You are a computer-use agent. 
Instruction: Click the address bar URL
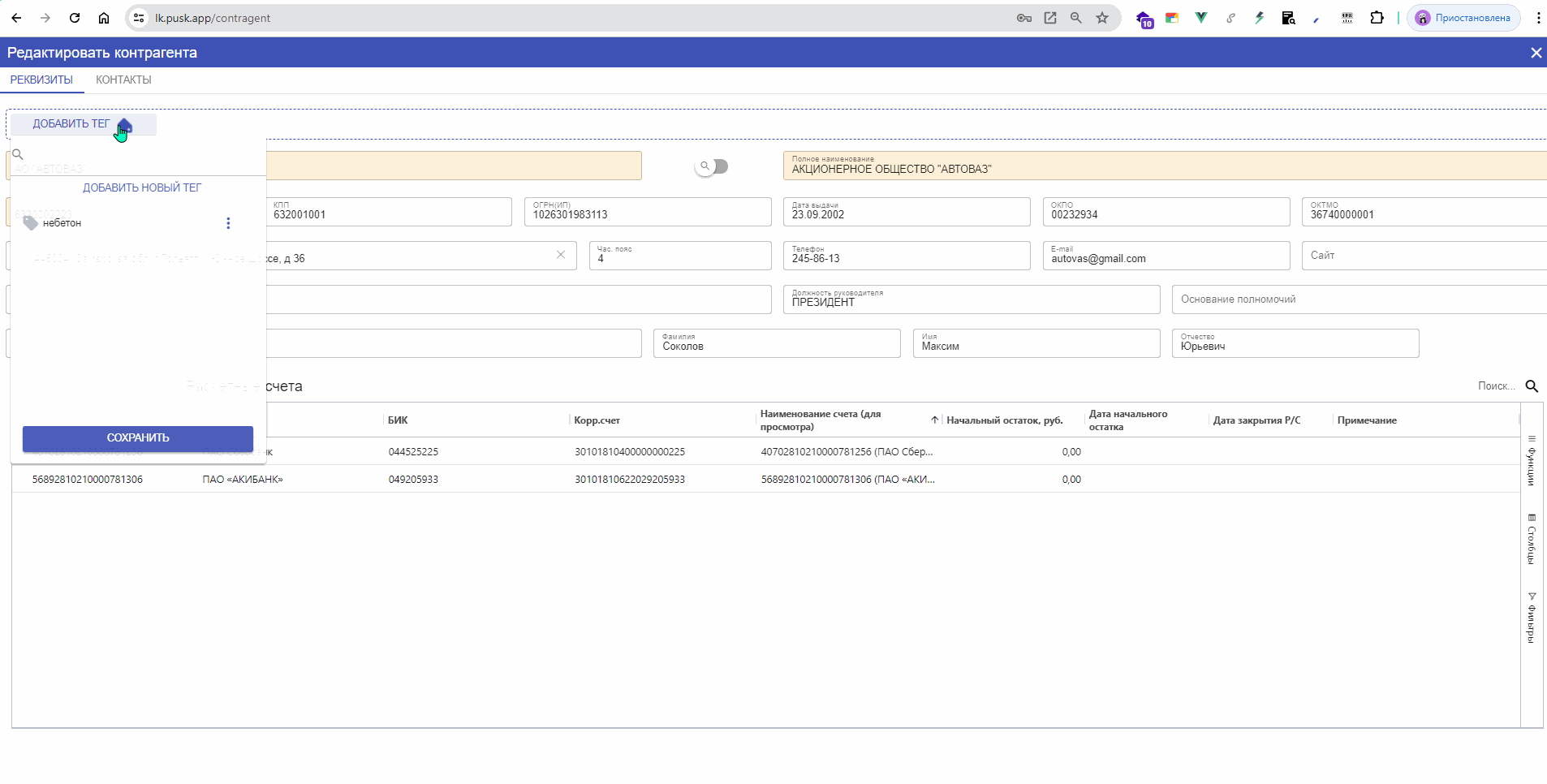pos(213,18)
